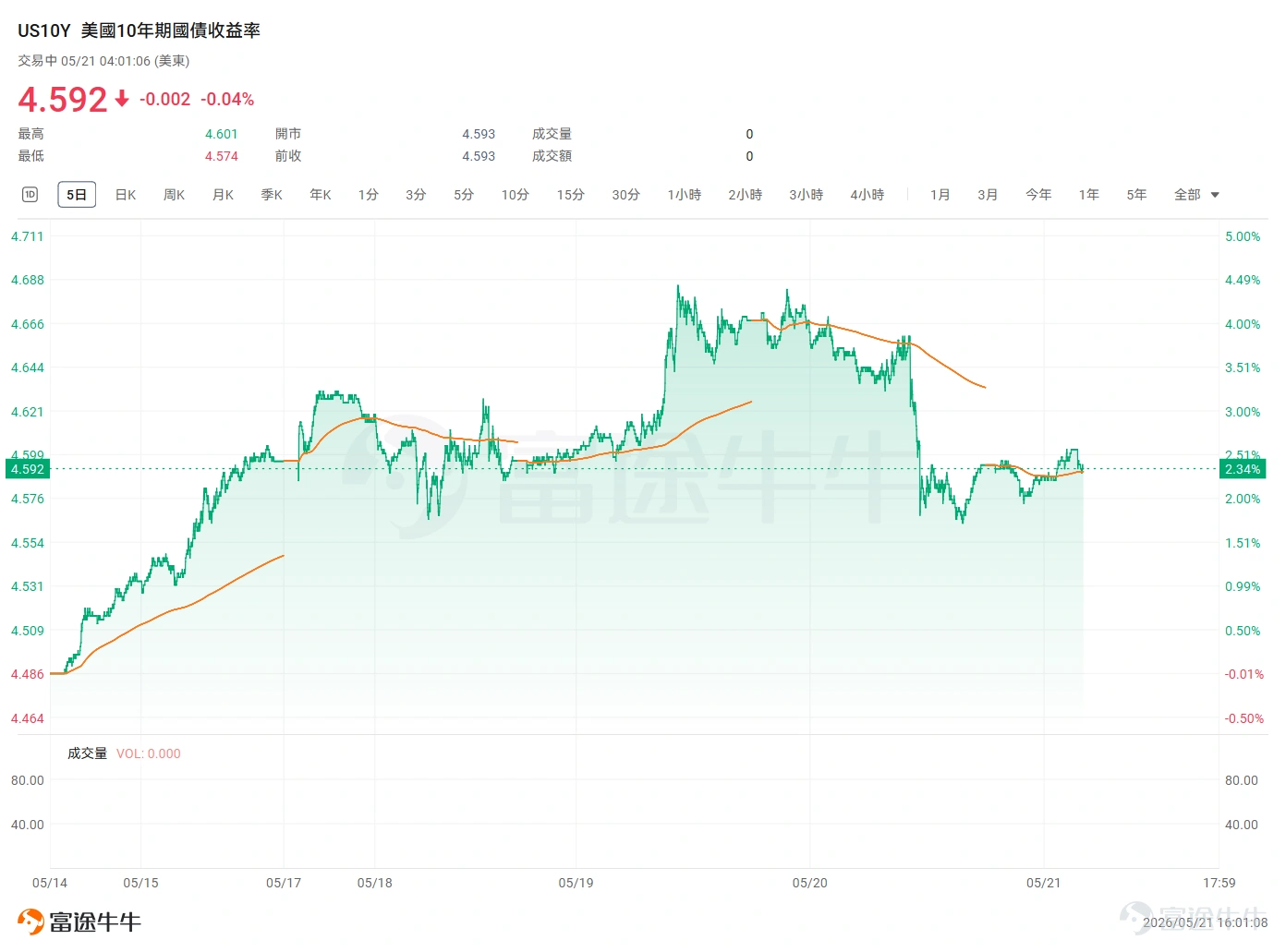Switch to the 周K chart
This screenshot has height=952, width=1286.
click(174, 195)
